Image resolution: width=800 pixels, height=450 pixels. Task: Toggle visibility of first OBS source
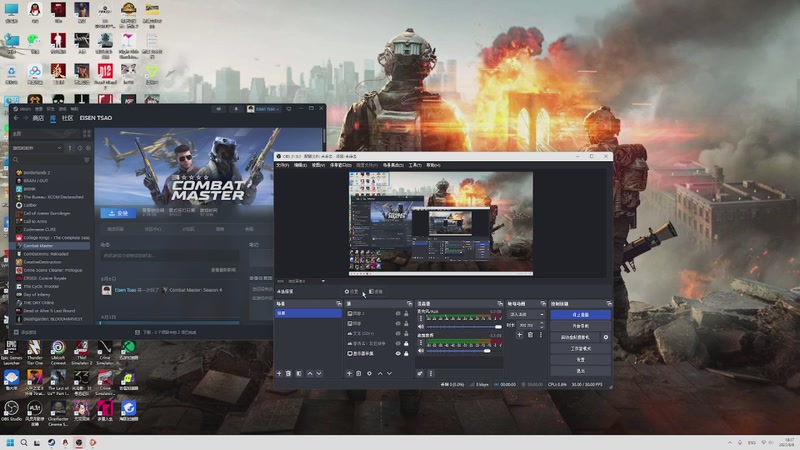(398, 313)
